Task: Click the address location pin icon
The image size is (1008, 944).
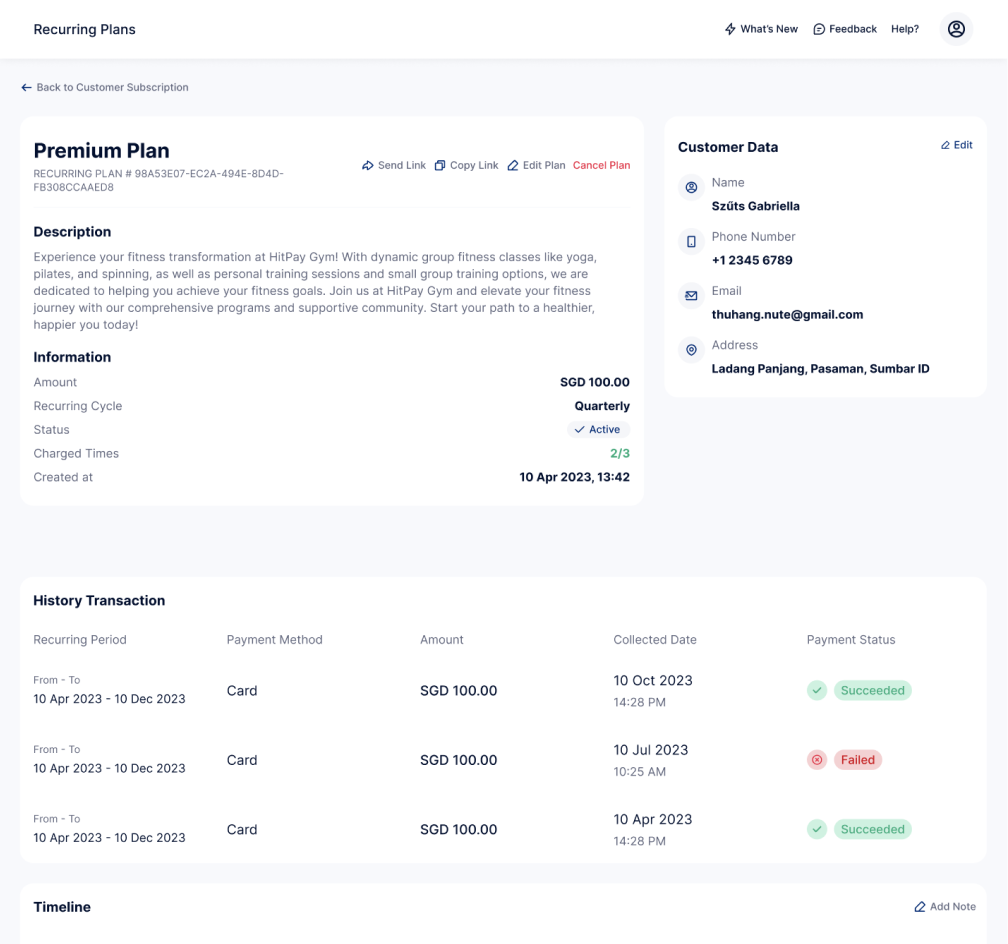Action: [691, 349]
